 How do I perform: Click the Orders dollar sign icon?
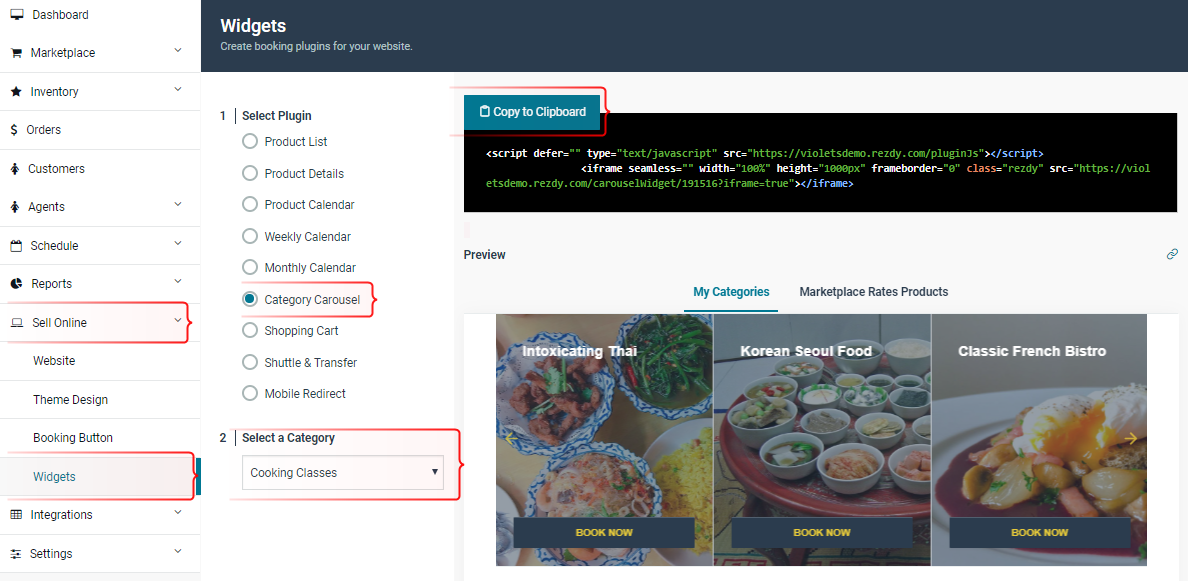14,130
